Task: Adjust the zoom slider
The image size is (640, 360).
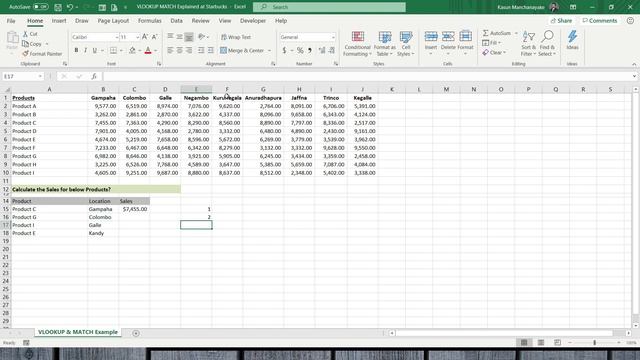Action: 594,343
